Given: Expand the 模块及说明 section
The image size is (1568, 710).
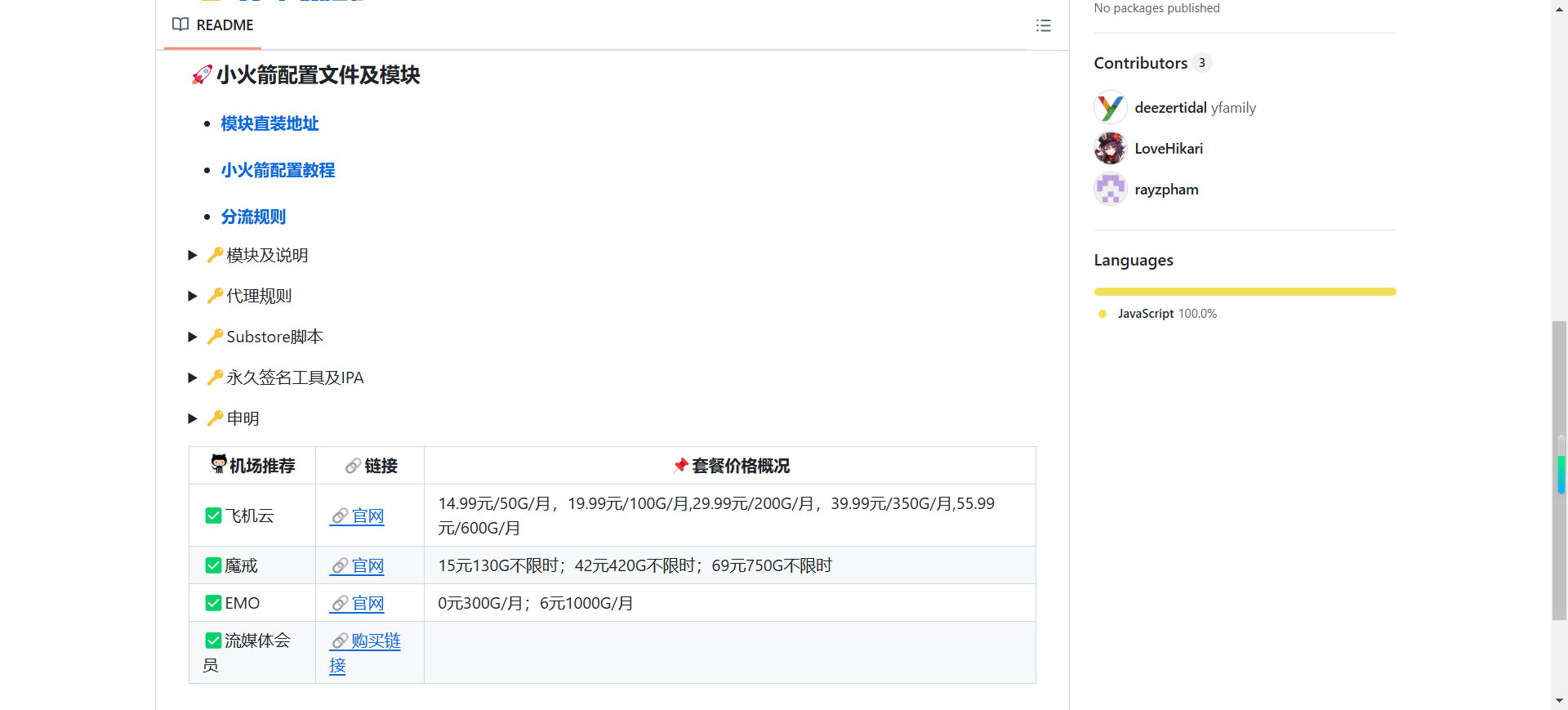Looking at the screenshot, I should click(x=193, y=256).
